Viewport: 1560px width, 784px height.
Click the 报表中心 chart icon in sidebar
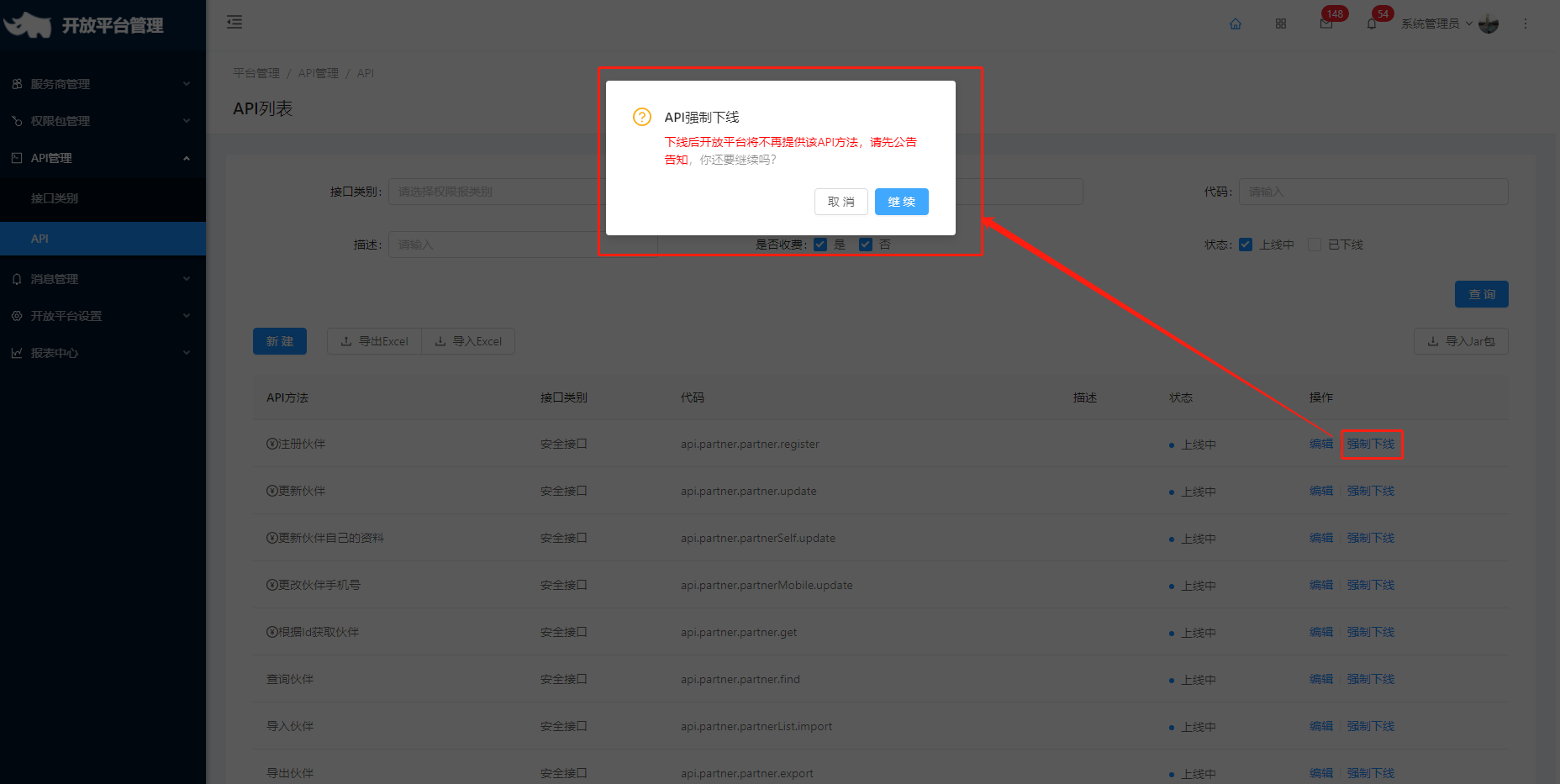tap(17, 353)
